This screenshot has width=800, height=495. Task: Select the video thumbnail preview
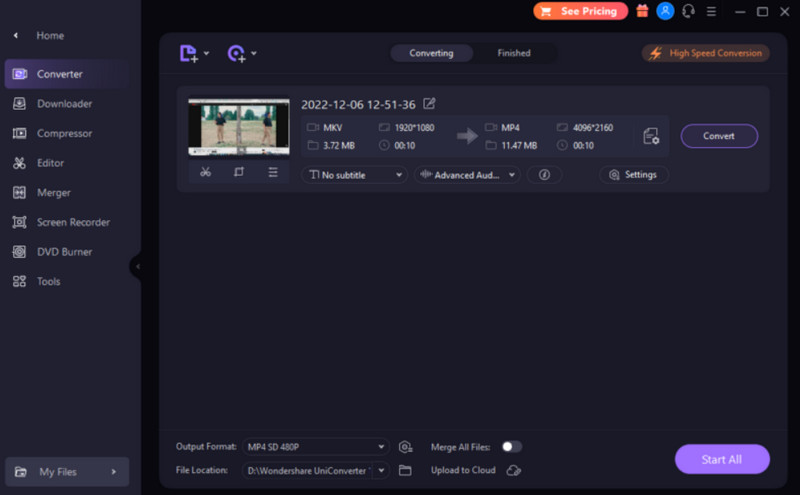point(239,127)
